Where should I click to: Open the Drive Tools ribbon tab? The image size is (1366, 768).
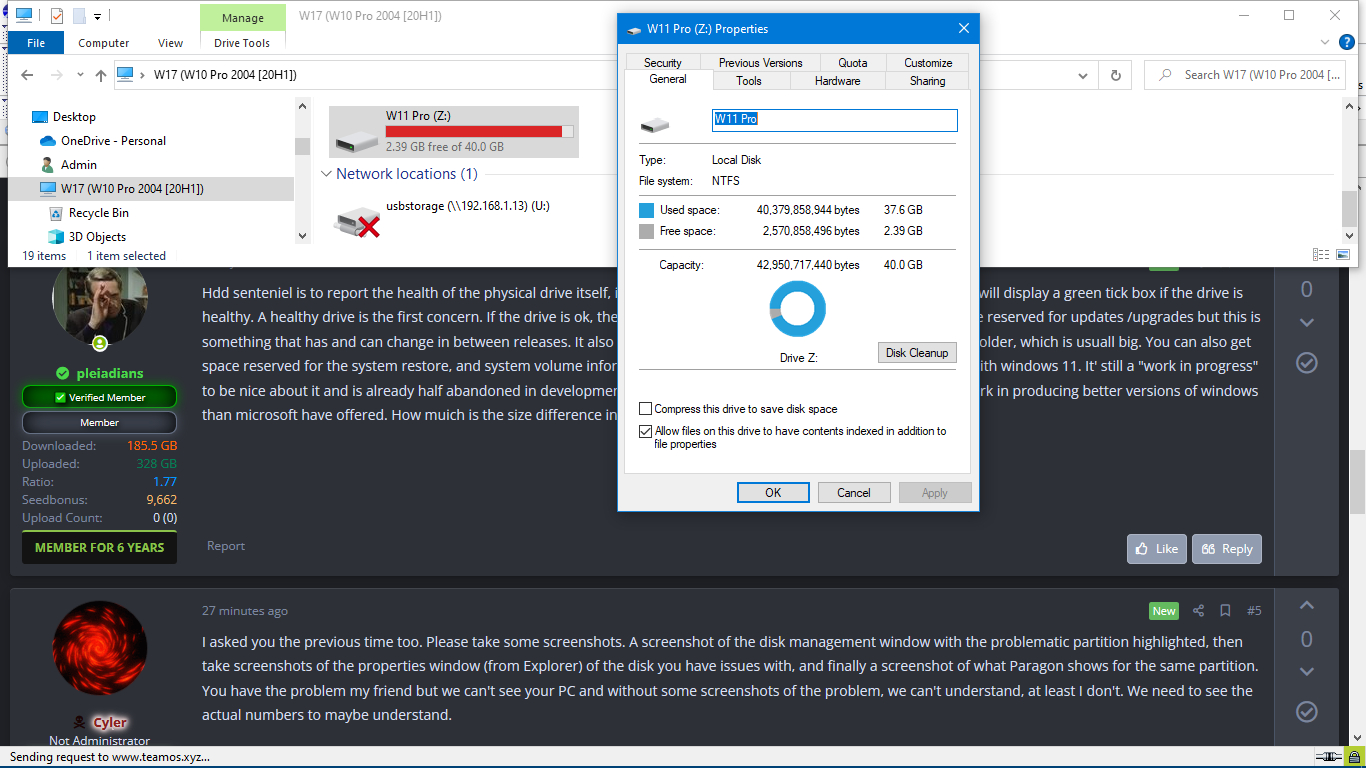click(x=242, y=43)
